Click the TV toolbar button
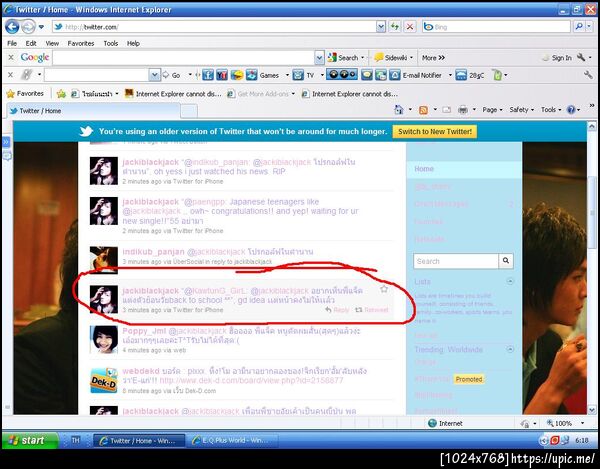 tap(303, 75)
